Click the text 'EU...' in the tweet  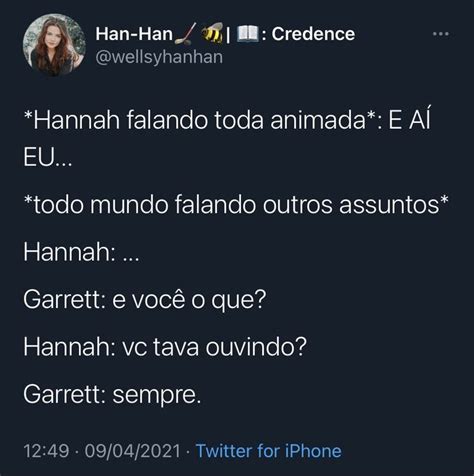pyautogui.click(x=47, y=156)
